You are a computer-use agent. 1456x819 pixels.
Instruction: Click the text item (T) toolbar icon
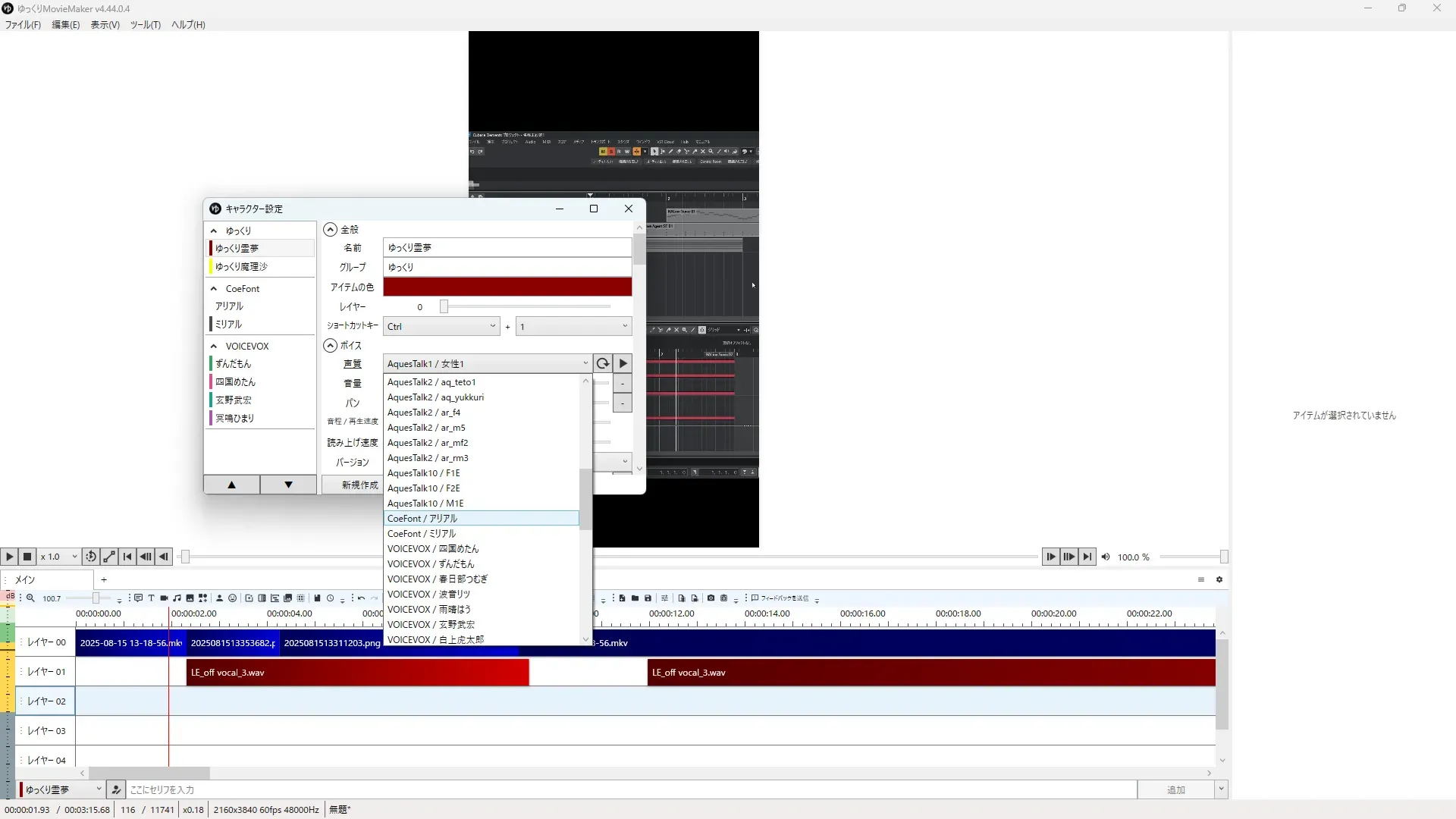pyautogui.click(x=151, y=598)
